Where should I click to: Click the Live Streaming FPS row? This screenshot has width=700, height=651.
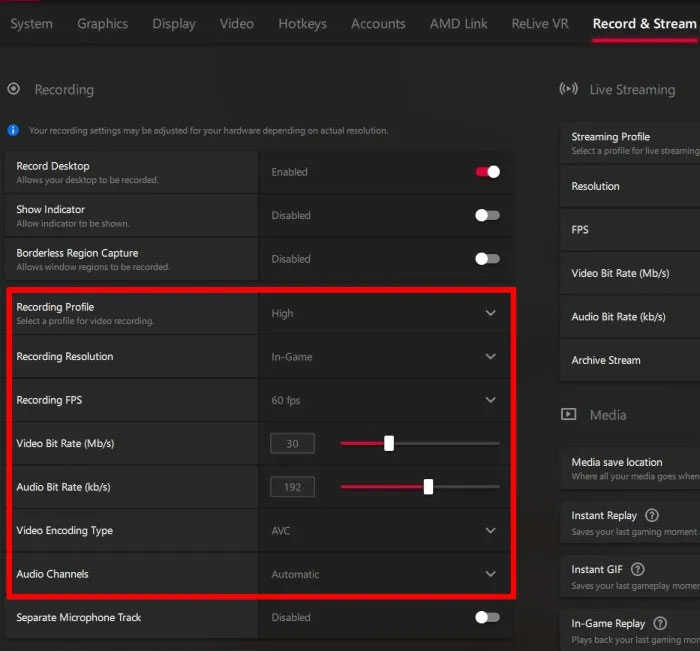(x=630, y=230)
